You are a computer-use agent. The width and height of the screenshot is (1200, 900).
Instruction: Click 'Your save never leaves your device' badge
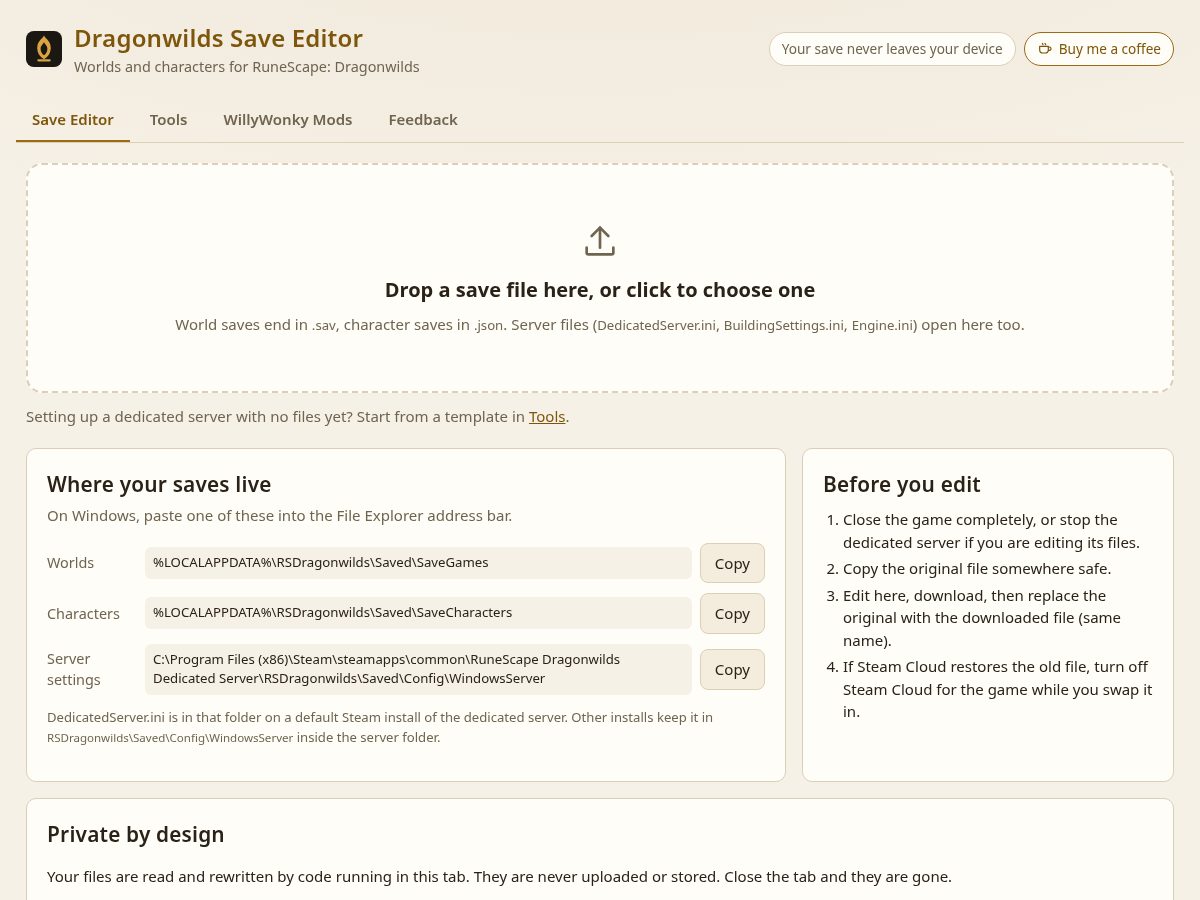point(892,49)
